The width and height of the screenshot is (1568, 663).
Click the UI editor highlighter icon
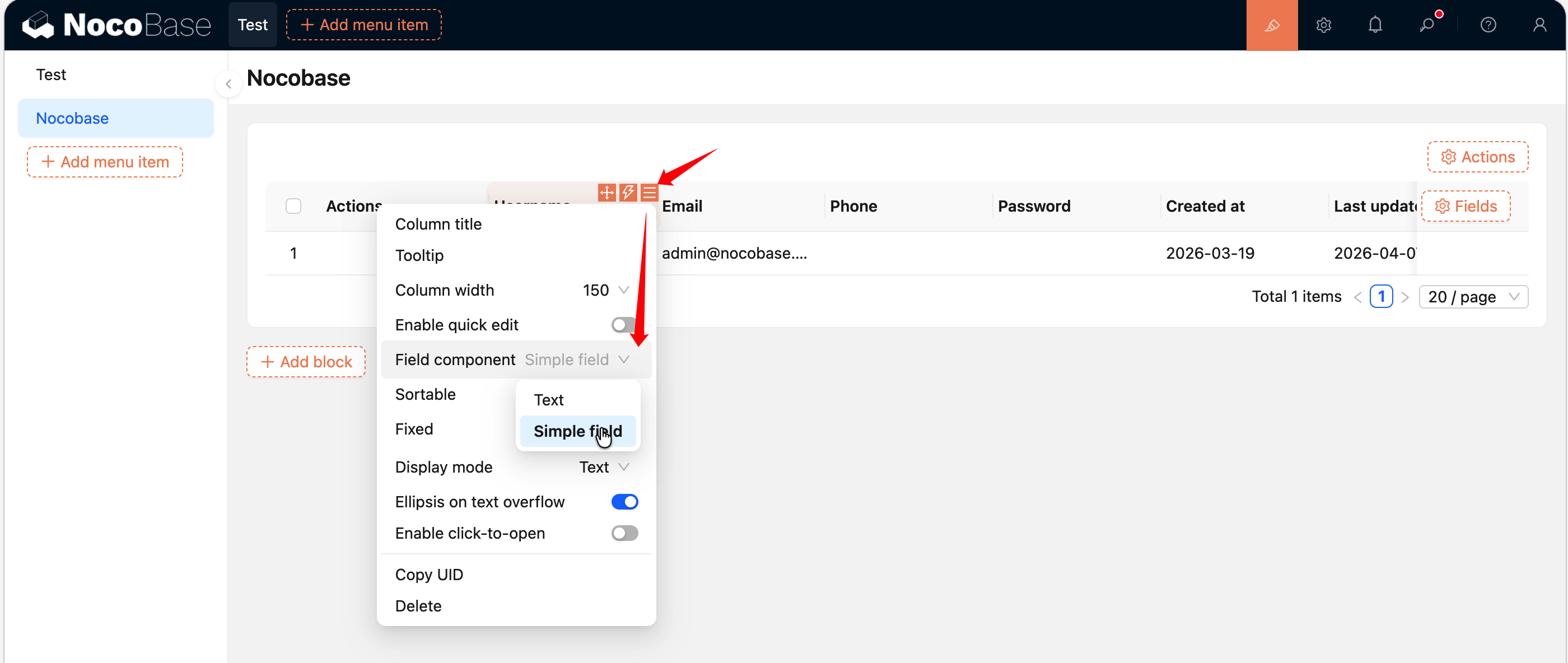pyautogui.click(x=1272, y=25)
